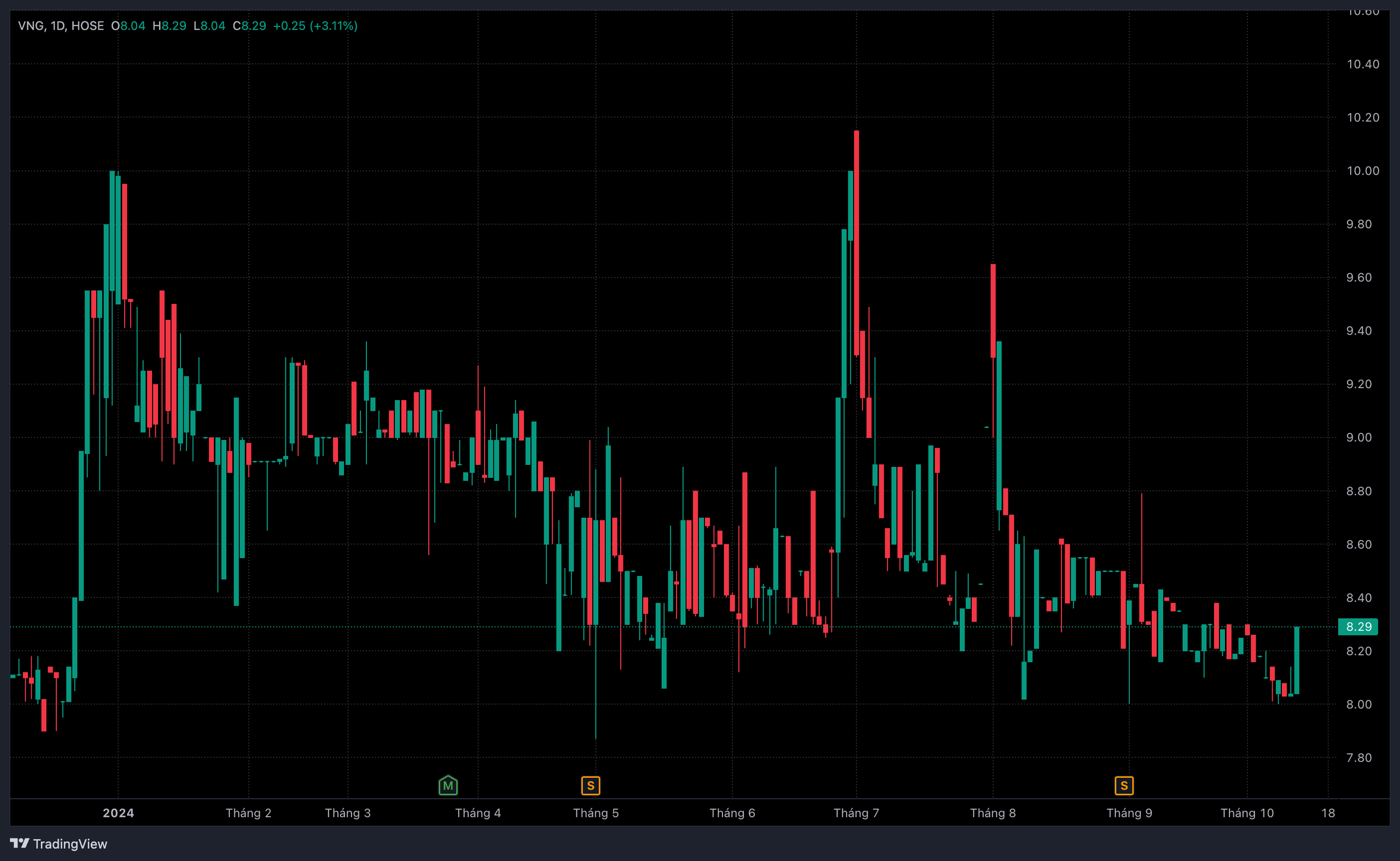1400x861 pixels.
Task: Click the 7.80 price axis label
Action: pyautogui.click(x=1359, y=757)
